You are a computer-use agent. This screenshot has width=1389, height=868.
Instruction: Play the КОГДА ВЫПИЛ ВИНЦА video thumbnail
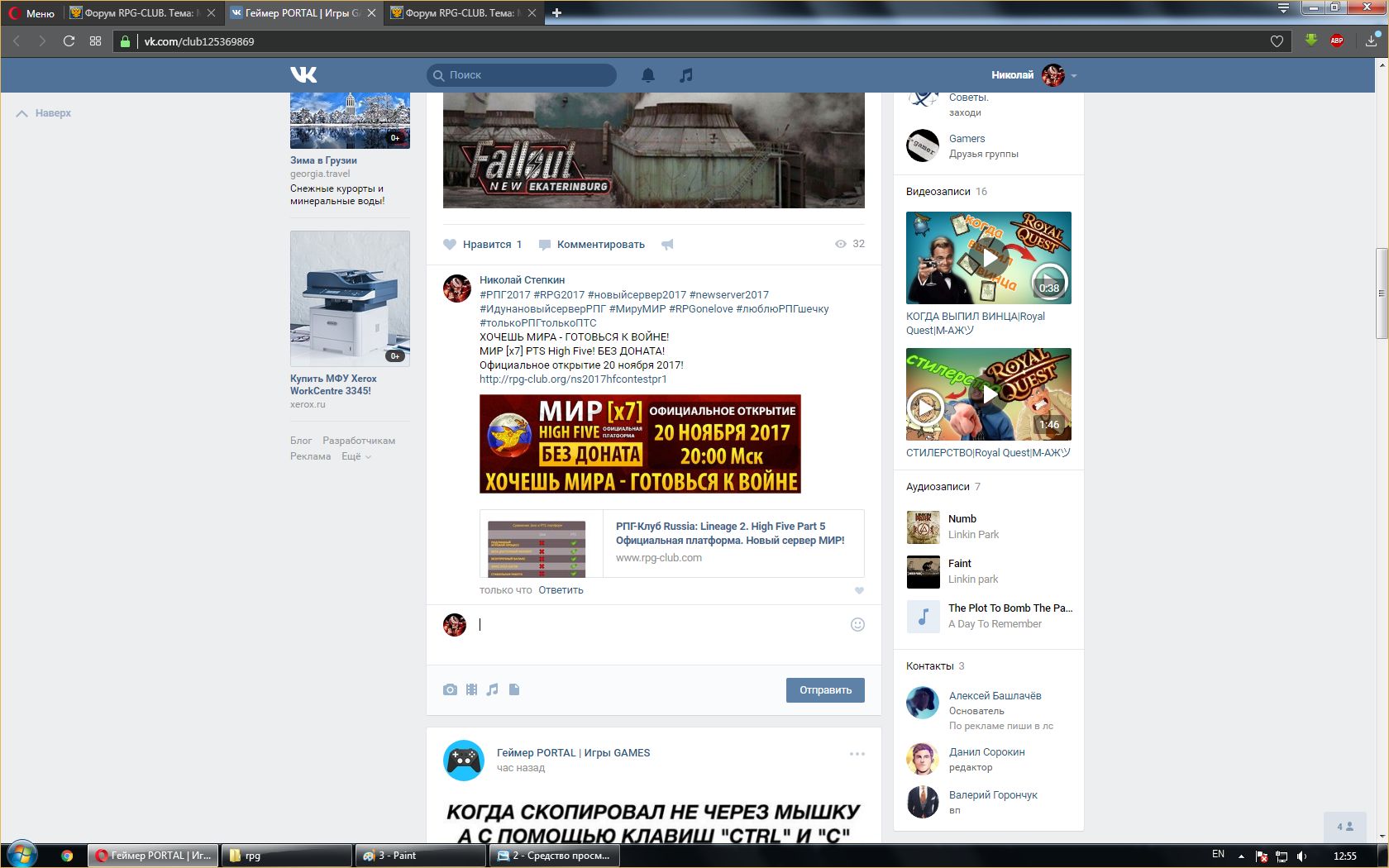pyautogui.click(x=989, y=258)
